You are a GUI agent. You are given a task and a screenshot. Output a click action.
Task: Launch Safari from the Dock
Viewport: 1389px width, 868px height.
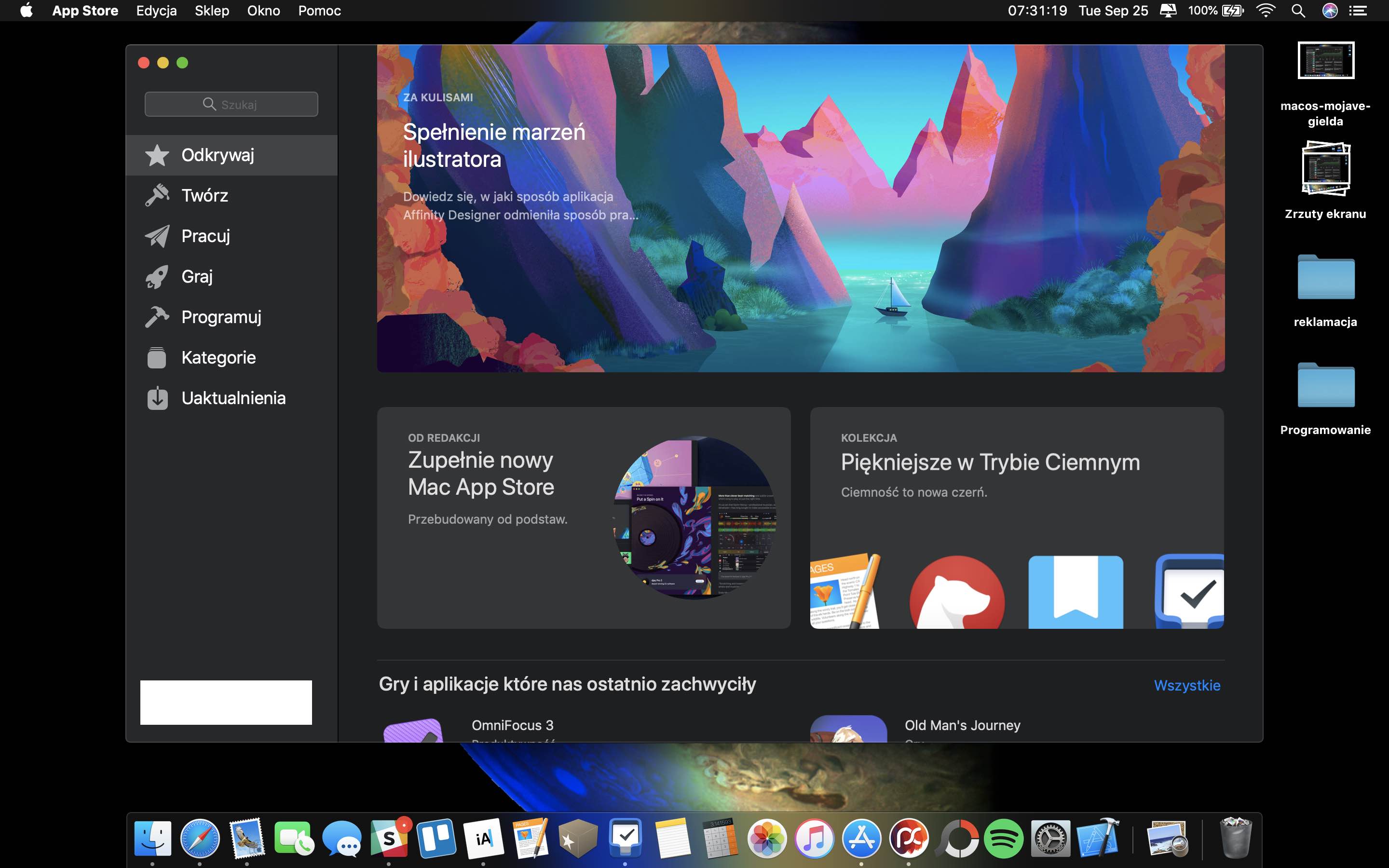click(x=200, y=839)
